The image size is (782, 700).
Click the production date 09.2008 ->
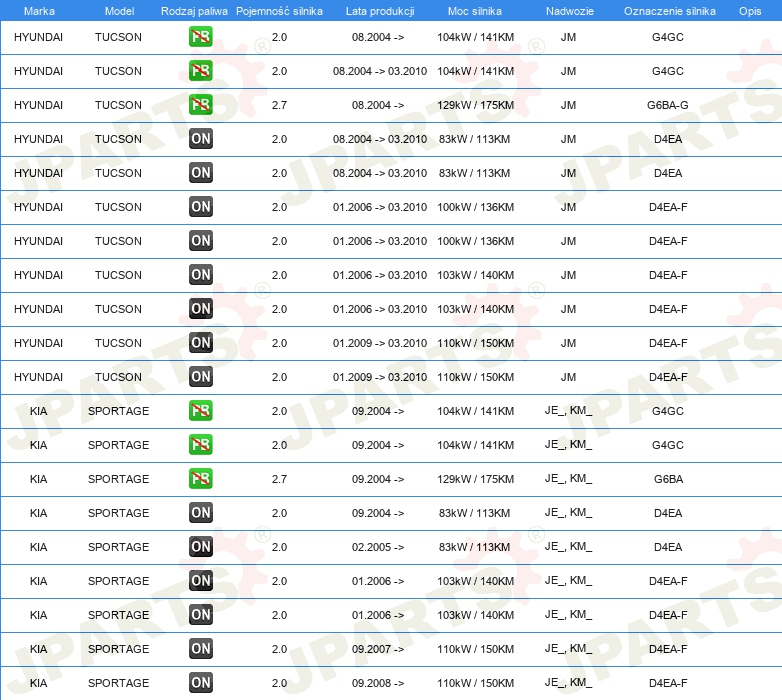(x=378, y=683)
